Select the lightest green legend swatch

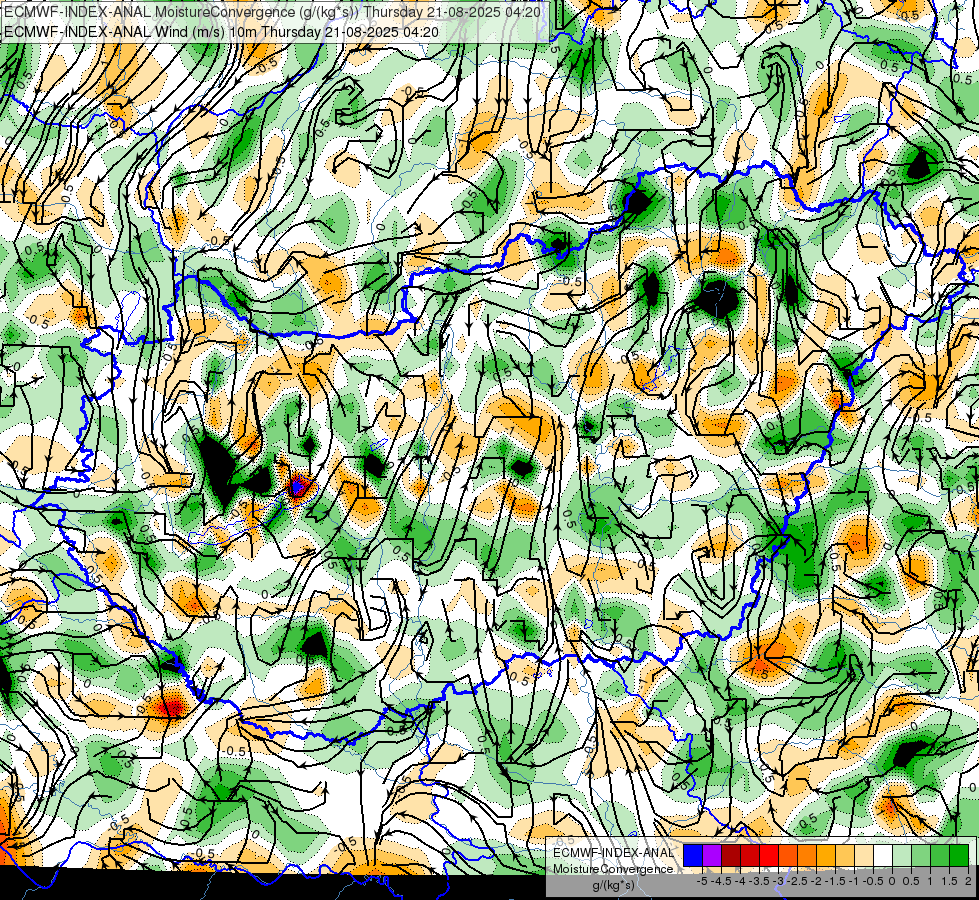[x=902, y=856]
